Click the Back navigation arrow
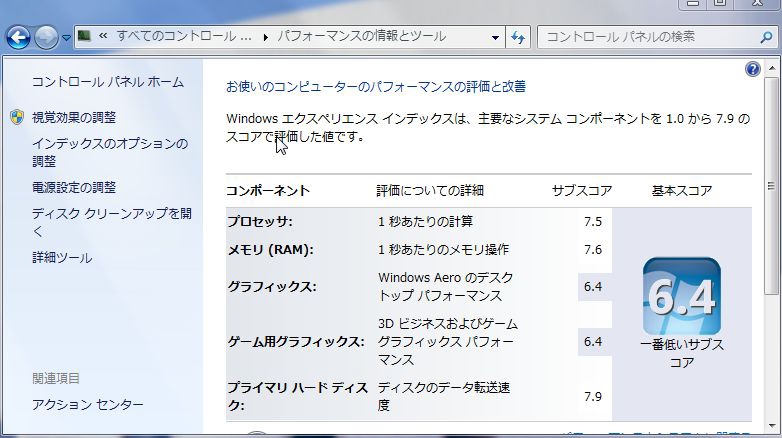 [x=18, y=37]
